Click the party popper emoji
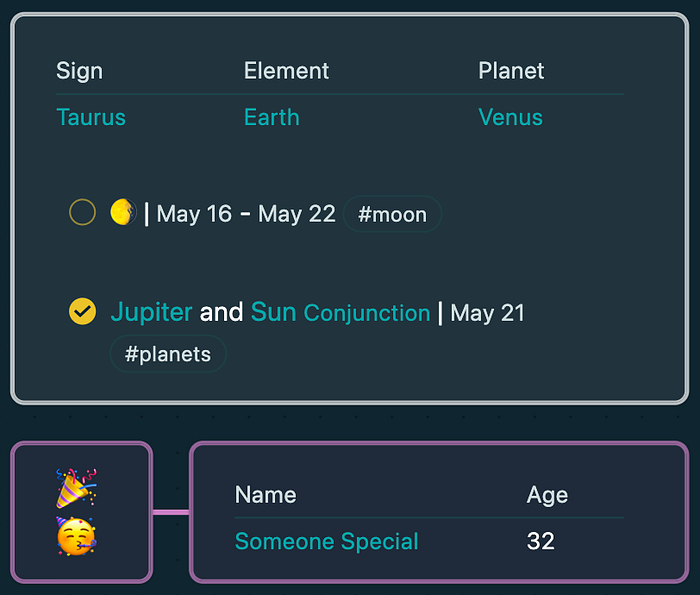Screen dimensions: 700x595 [x=76, y=488]
